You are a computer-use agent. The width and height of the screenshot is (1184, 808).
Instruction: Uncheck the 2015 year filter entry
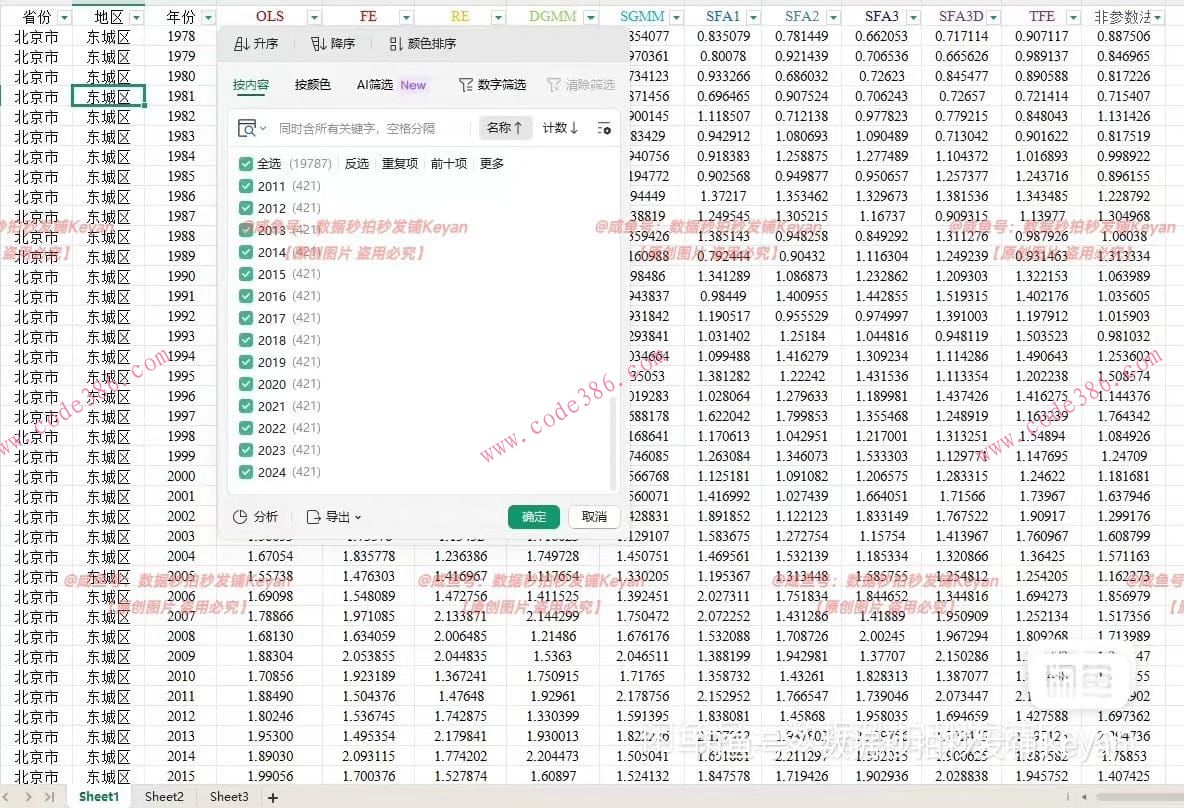[245, 273]
